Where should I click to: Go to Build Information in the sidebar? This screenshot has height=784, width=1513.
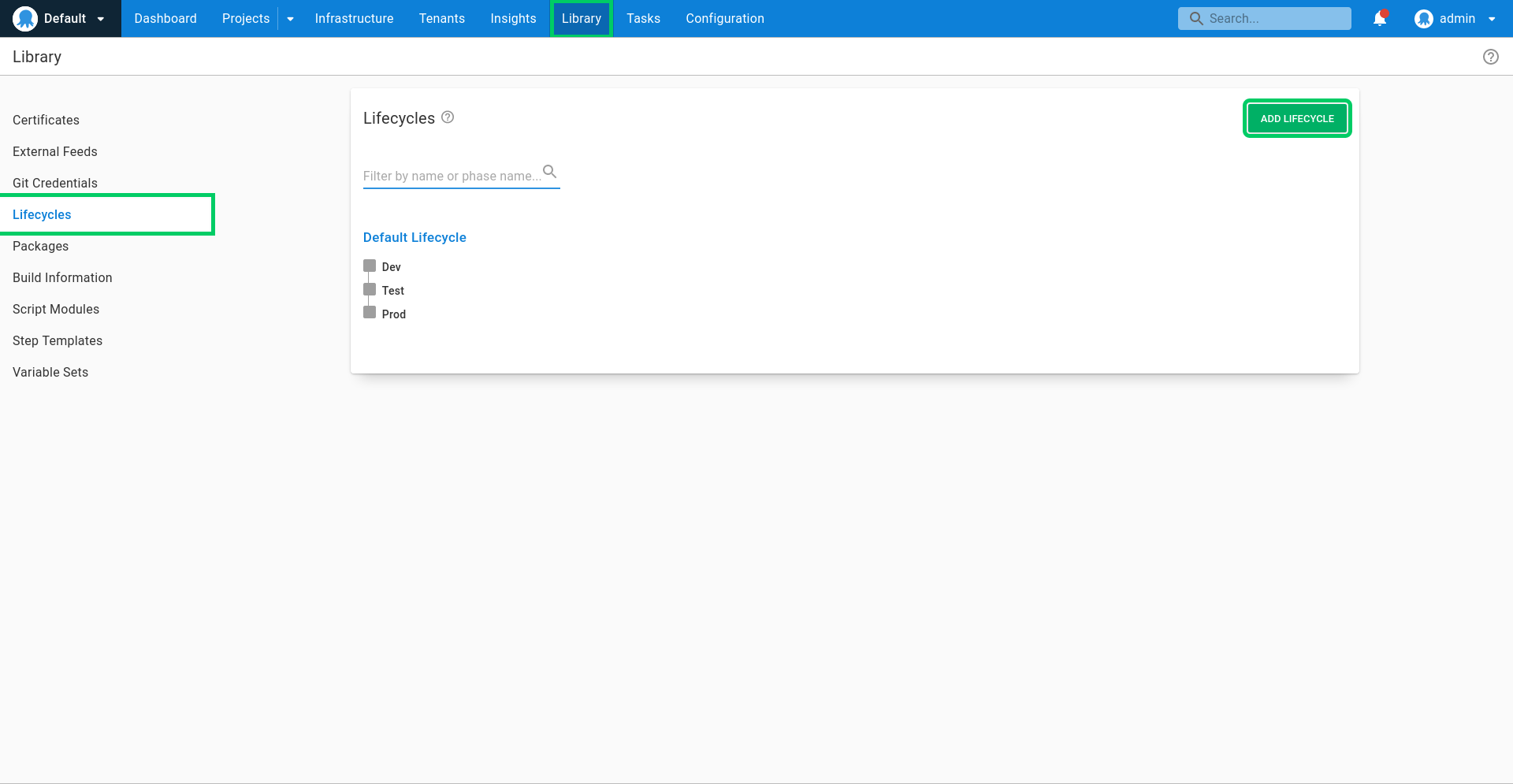[x=62, y=277]
